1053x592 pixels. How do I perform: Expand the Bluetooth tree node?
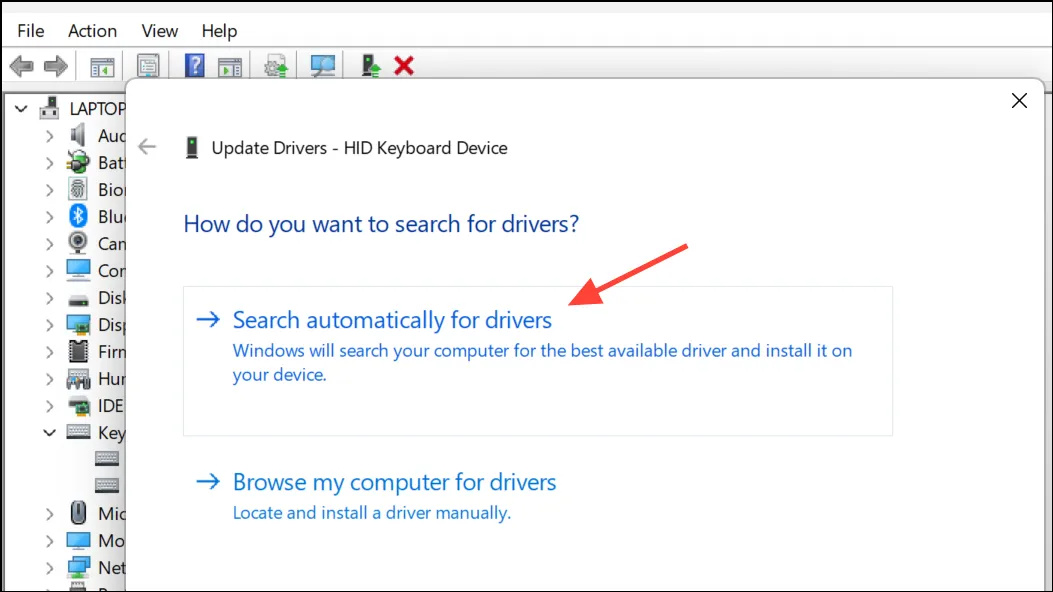coord(49,217)
